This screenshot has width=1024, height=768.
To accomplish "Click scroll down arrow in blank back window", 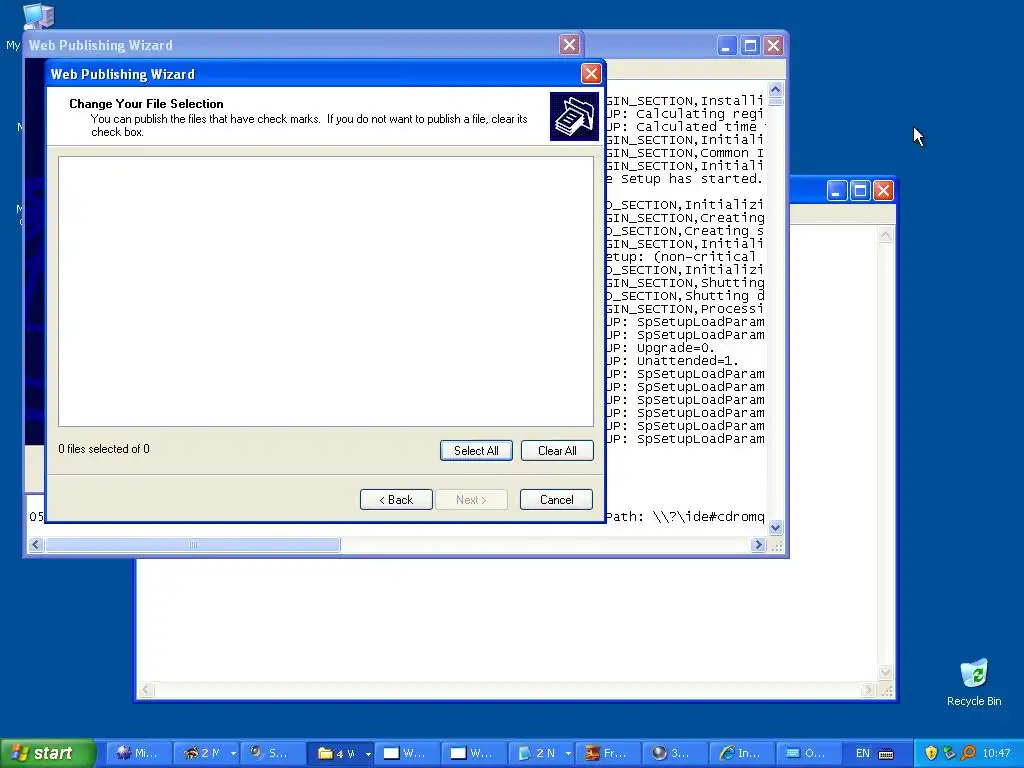I will tap(886, 672).
